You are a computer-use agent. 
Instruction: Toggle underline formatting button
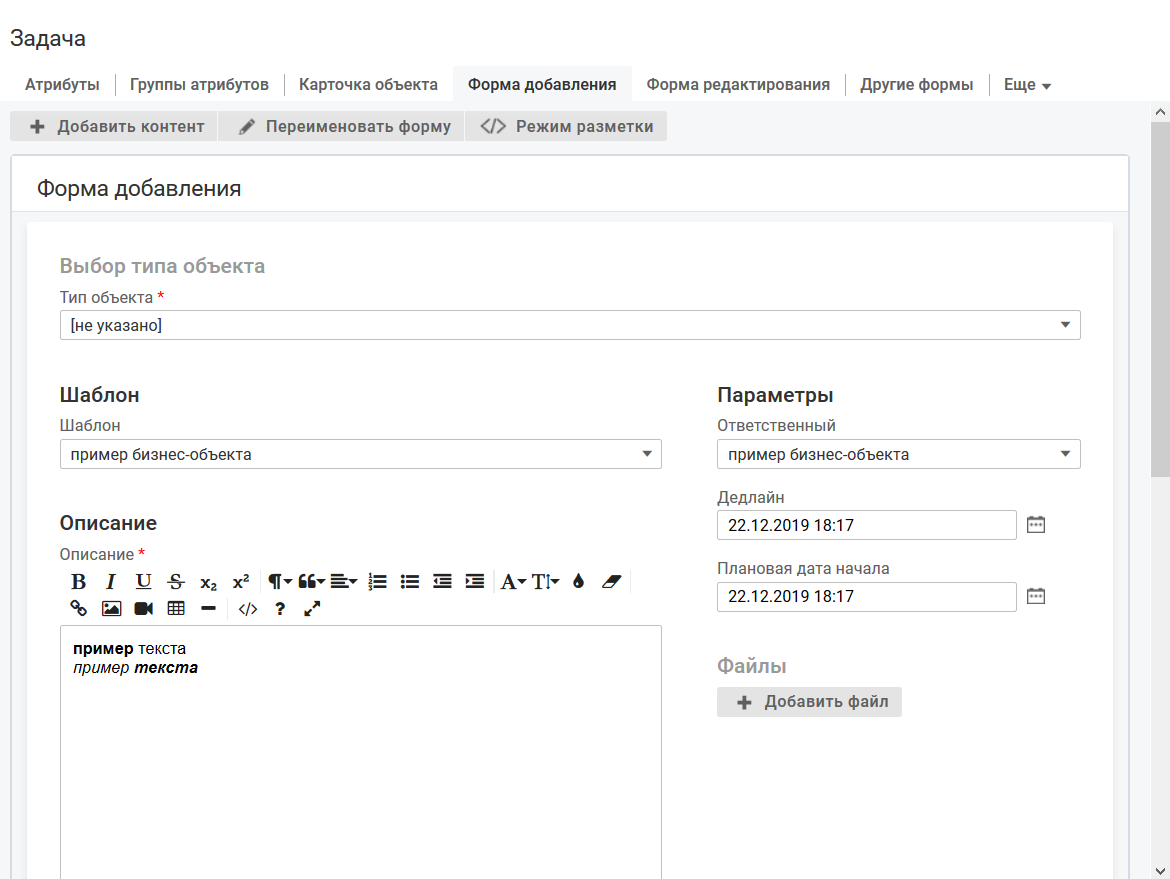coord(144,582)
